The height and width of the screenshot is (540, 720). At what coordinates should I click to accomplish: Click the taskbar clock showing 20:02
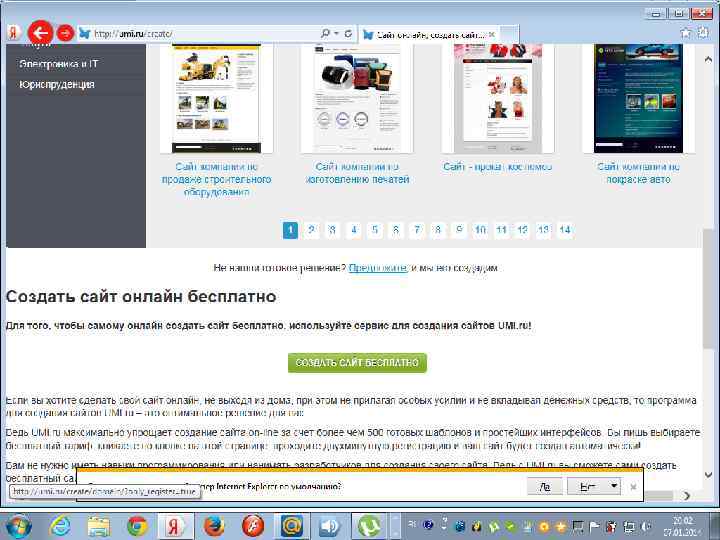(x=682, y=526)
